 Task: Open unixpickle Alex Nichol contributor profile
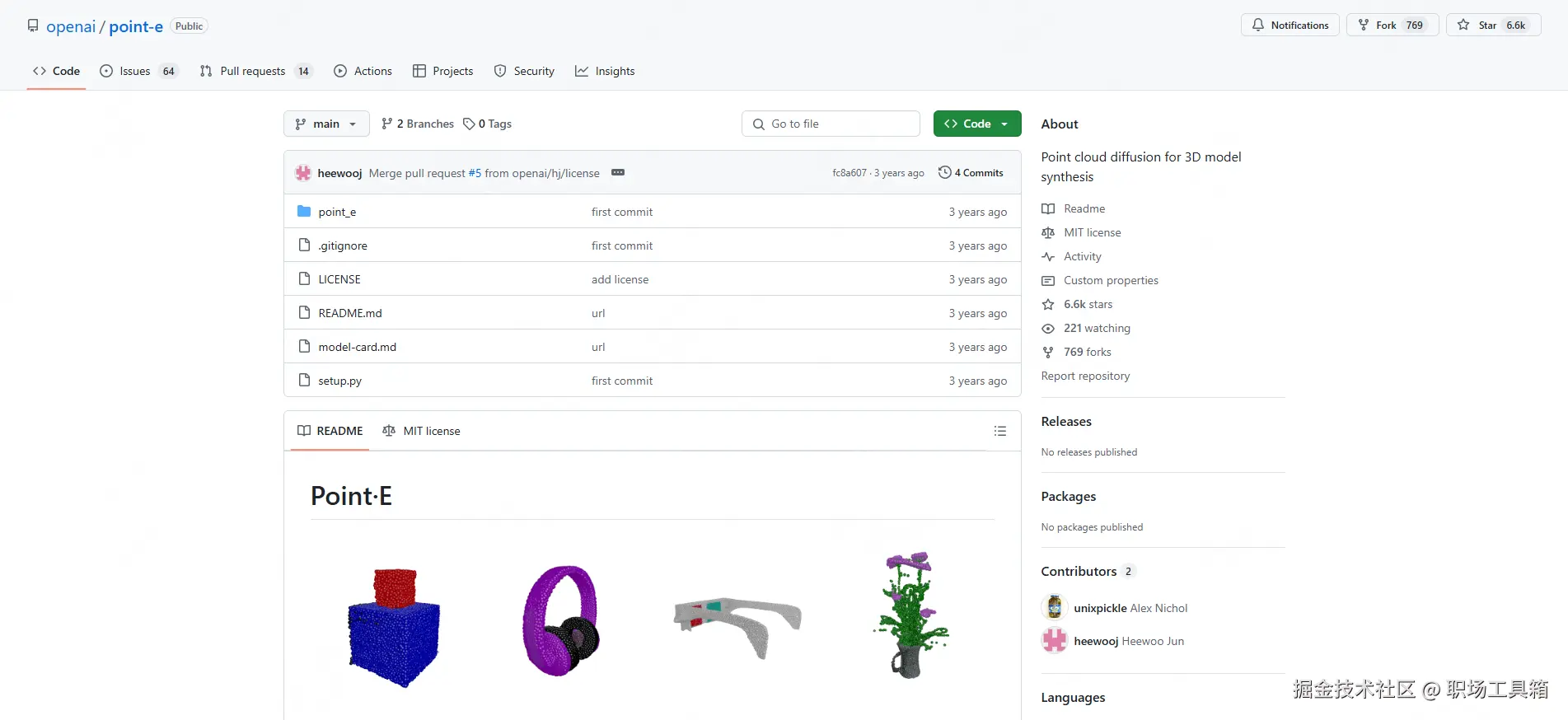(x=1130, y=608)
